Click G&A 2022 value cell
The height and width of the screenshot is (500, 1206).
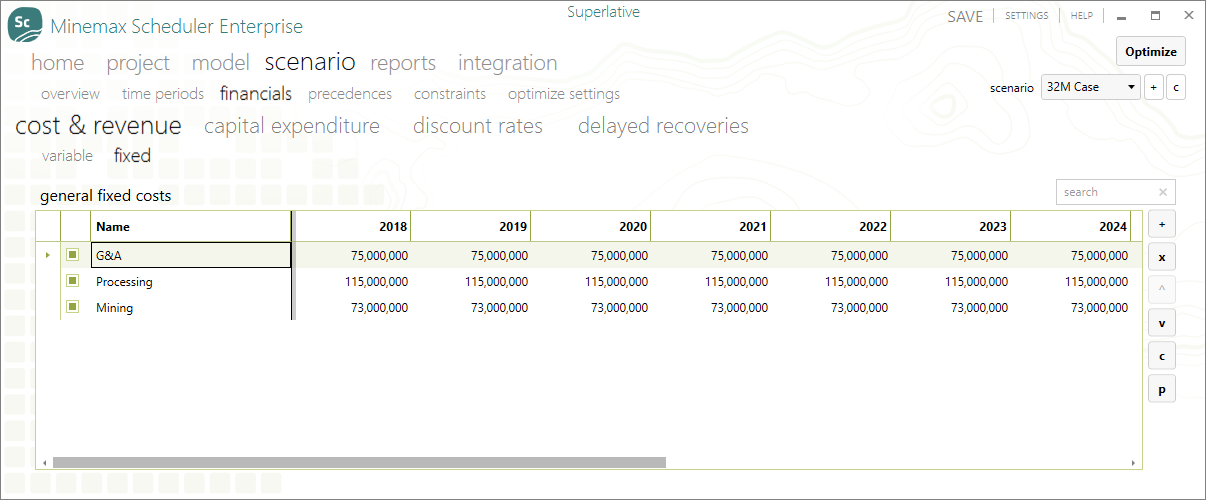coord(831,255)
